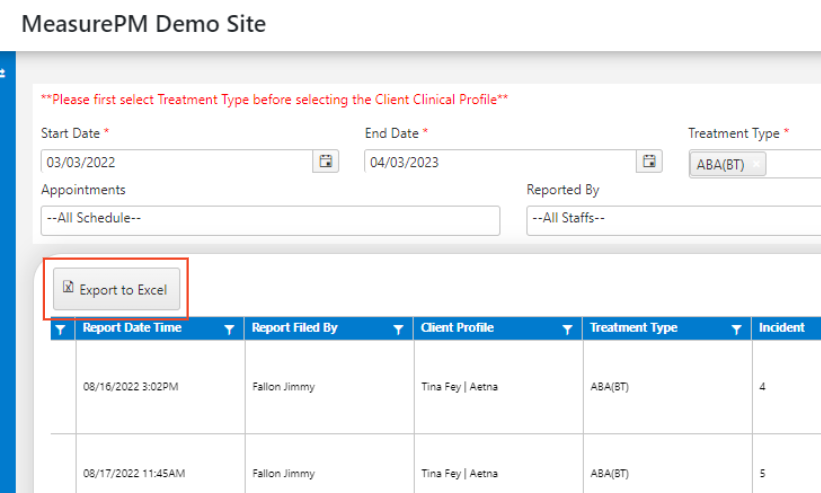Sort by Incident column header
This screenshot has height=493, width=821.
(x=782, y=328)
